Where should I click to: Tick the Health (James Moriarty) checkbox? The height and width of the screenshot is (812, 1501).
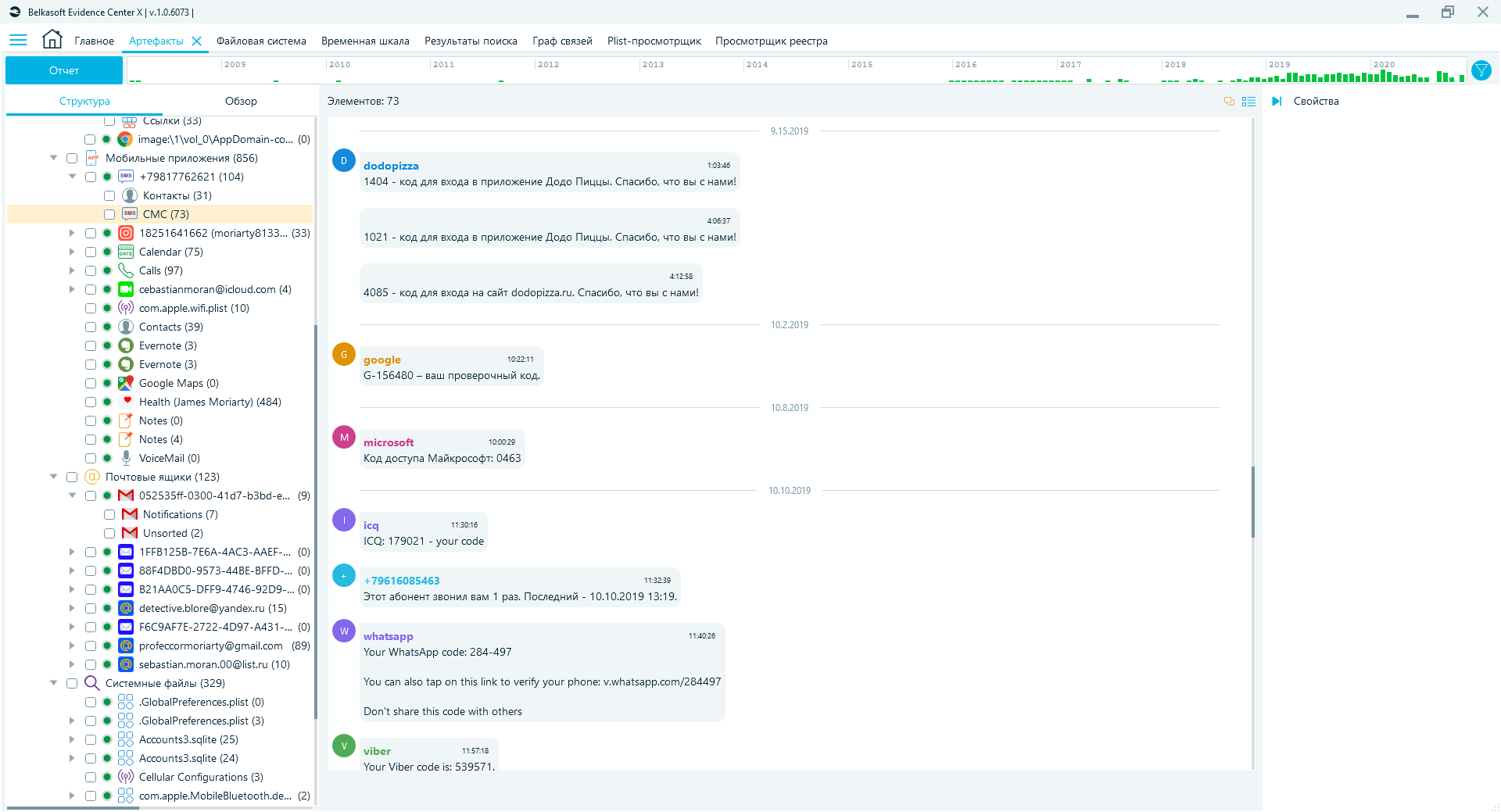click(x=91, y=402)
